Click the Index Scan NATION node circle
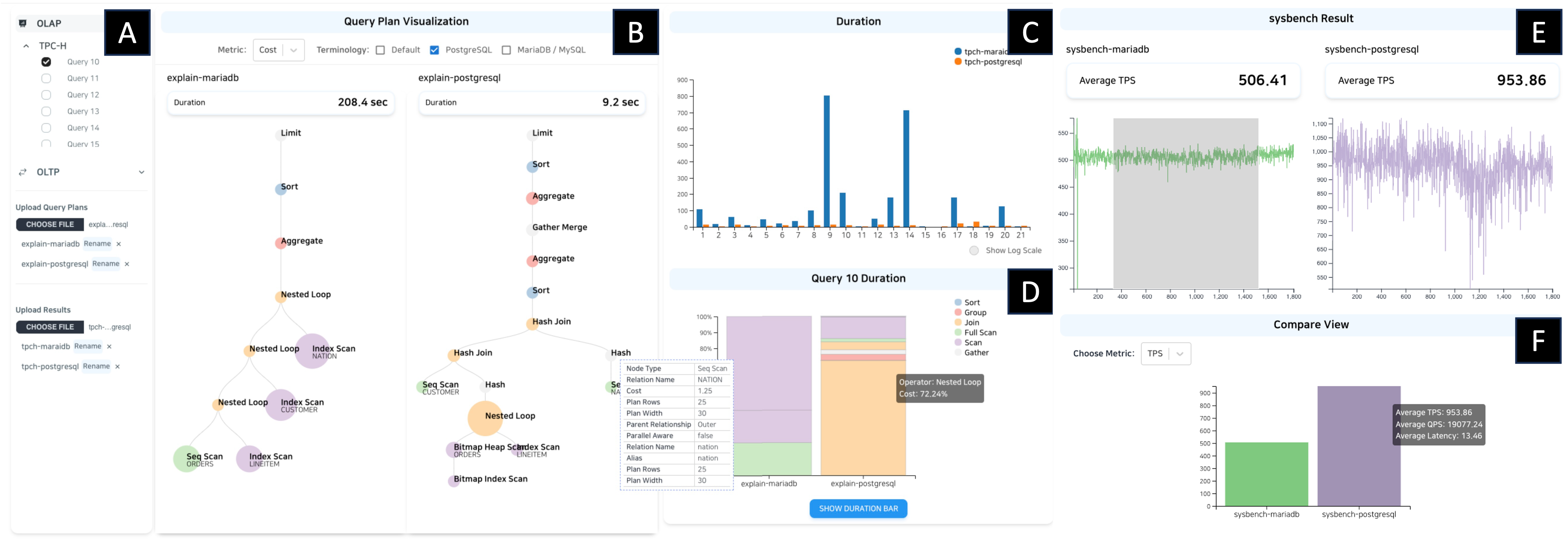The width and height of the screenshot is (1568, 541). [312, 351]
